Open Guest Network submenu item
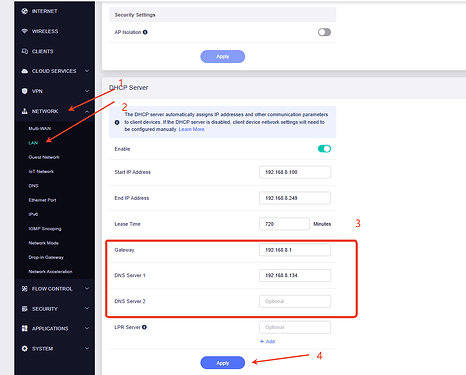Viewport: 466px width, 375px height. (x=44, y=157)
